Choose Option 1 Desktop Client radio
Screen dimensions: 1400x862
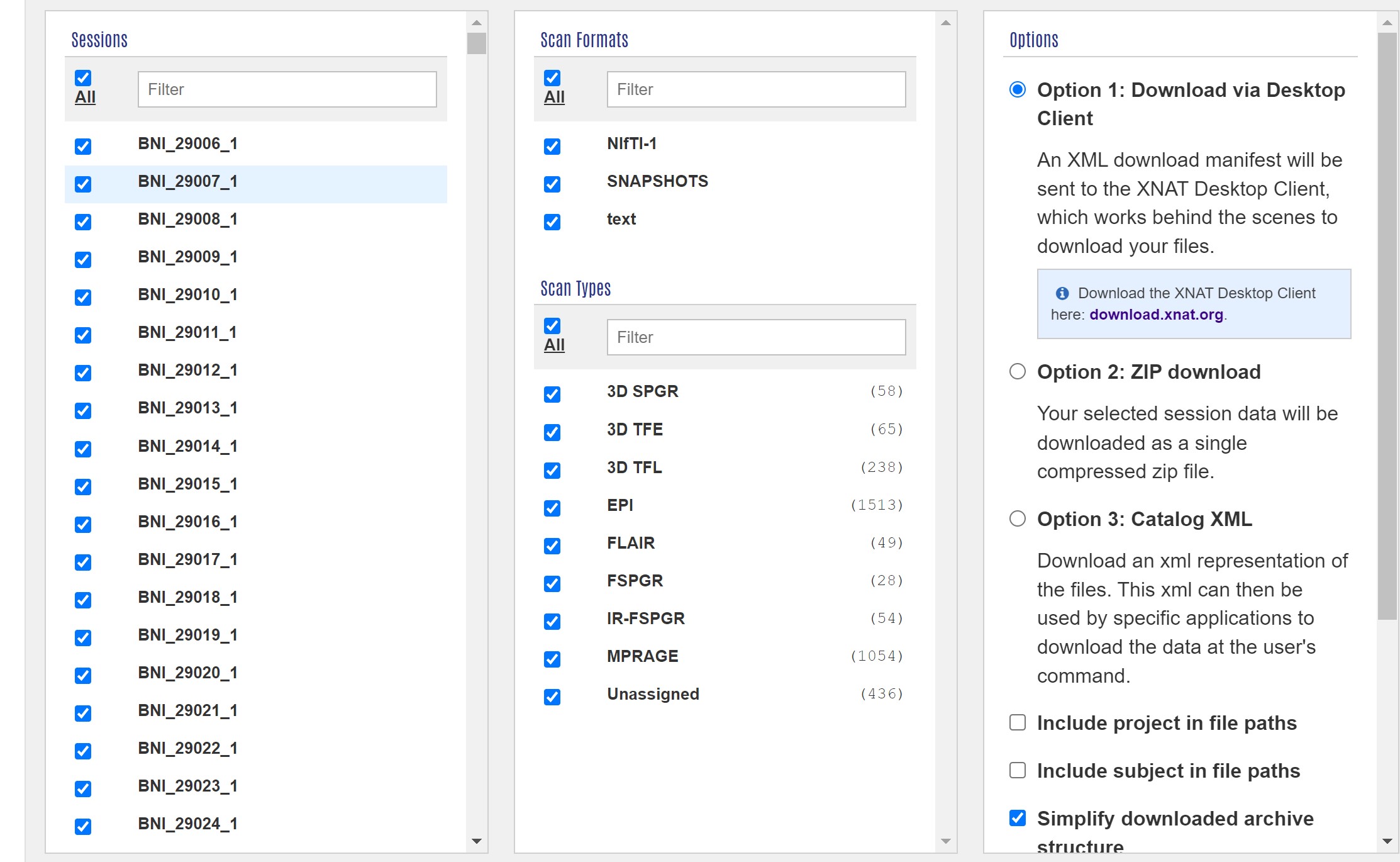pyautogui.click(x=1017, y=89)
